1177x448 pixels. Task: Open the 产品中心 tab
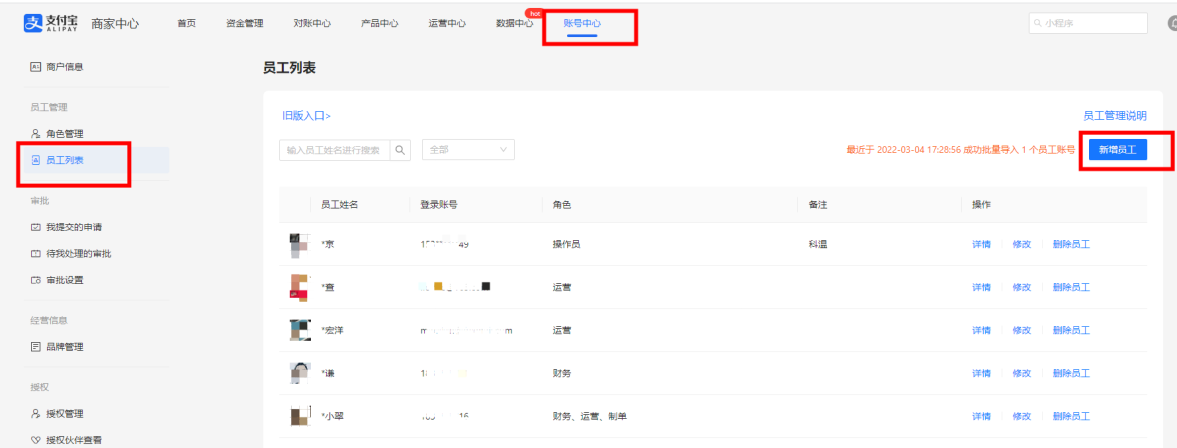pyautogui.click(x=380, y=23)
